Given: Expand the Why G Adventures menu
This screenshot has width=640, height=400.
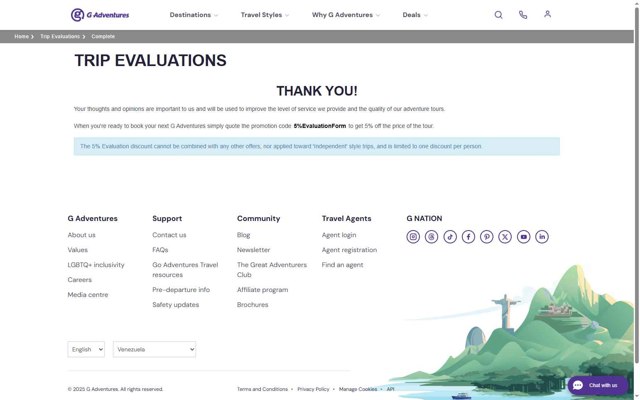Looking at the screenshot, I should tap(346, 15).
